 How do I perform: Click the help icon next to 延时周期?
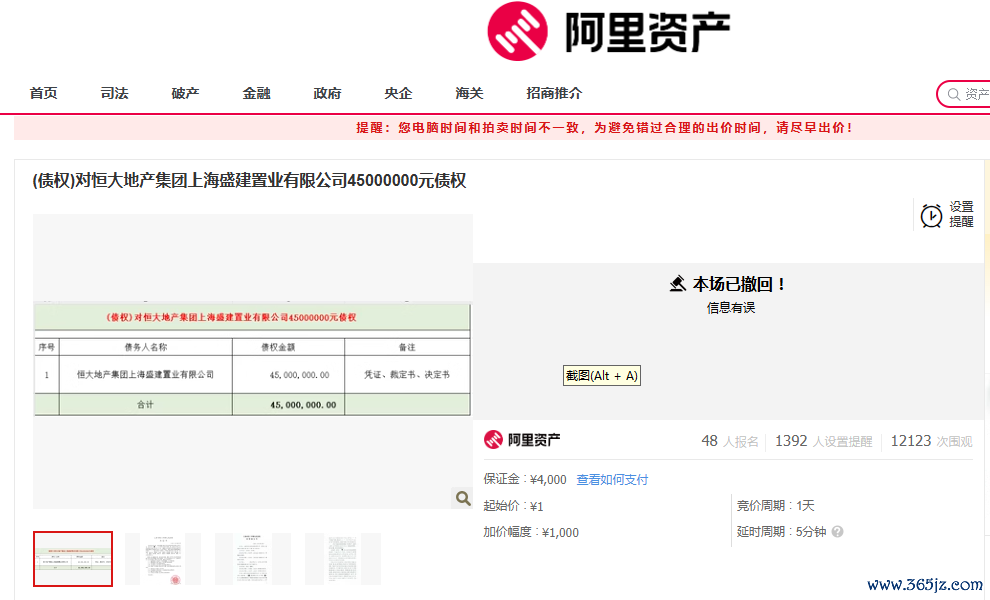(x=837, y=532)
